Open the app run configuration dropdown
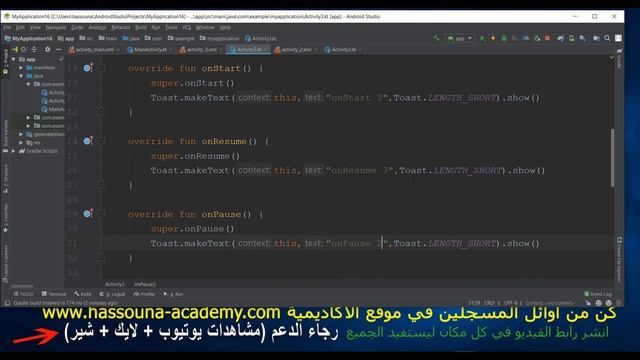This screenshot has height=360, width=640. click(460, 38)
